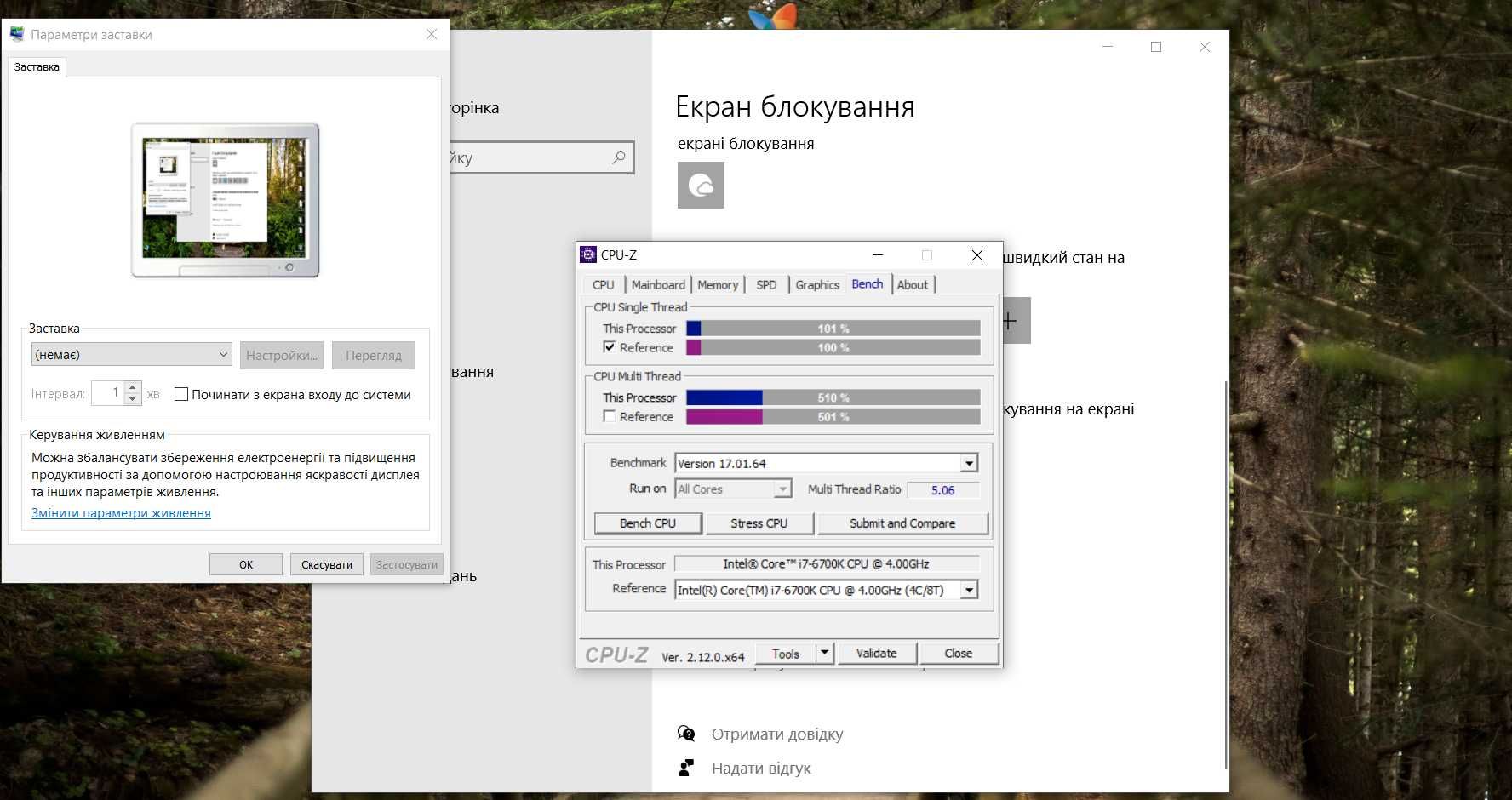Click the interval value field
This screenshot has width=1512, height=800.
(108, 392)
